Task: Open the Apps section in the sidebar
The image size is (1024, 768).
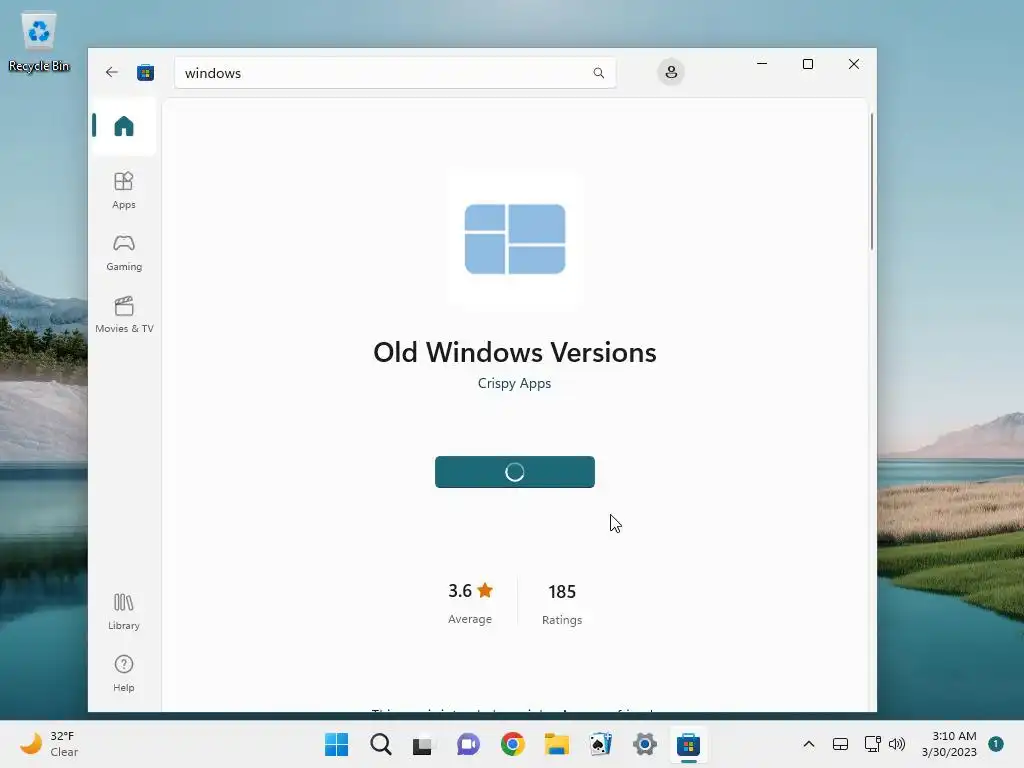Action: point(123,190)
